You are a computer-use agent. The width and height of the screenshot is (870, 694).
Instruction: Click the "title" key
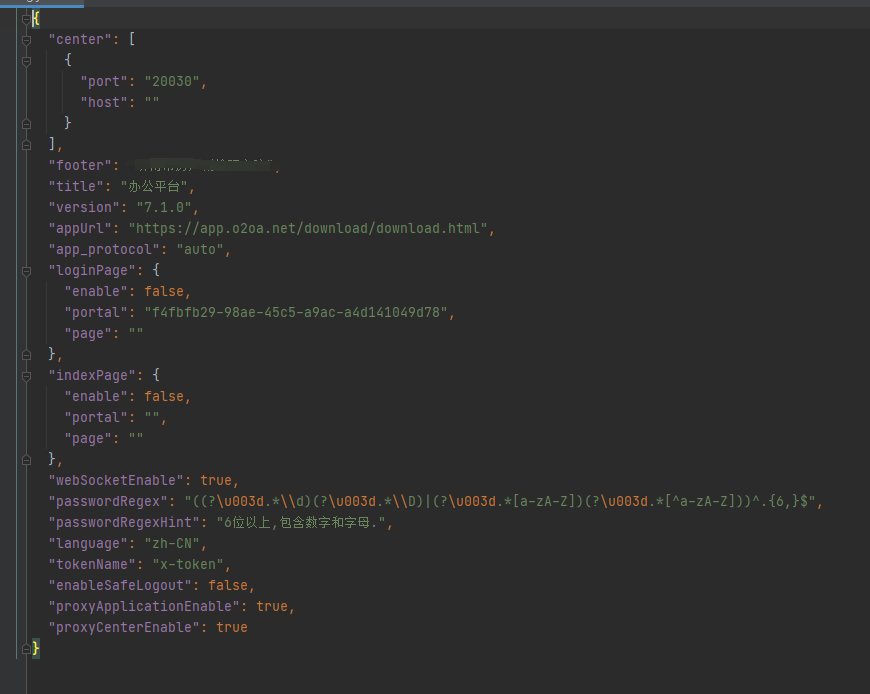click(x=76, y=186)
